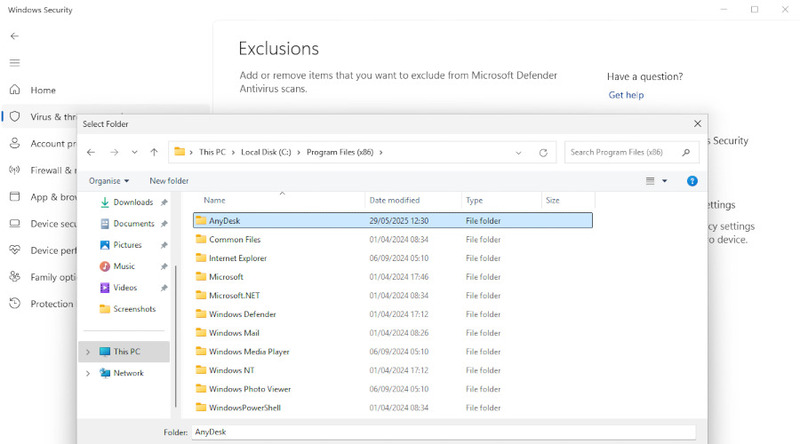Open recent locations dropdown arrow
The height and width of the screenshot is (444, 800).
[x=134, y=152]
